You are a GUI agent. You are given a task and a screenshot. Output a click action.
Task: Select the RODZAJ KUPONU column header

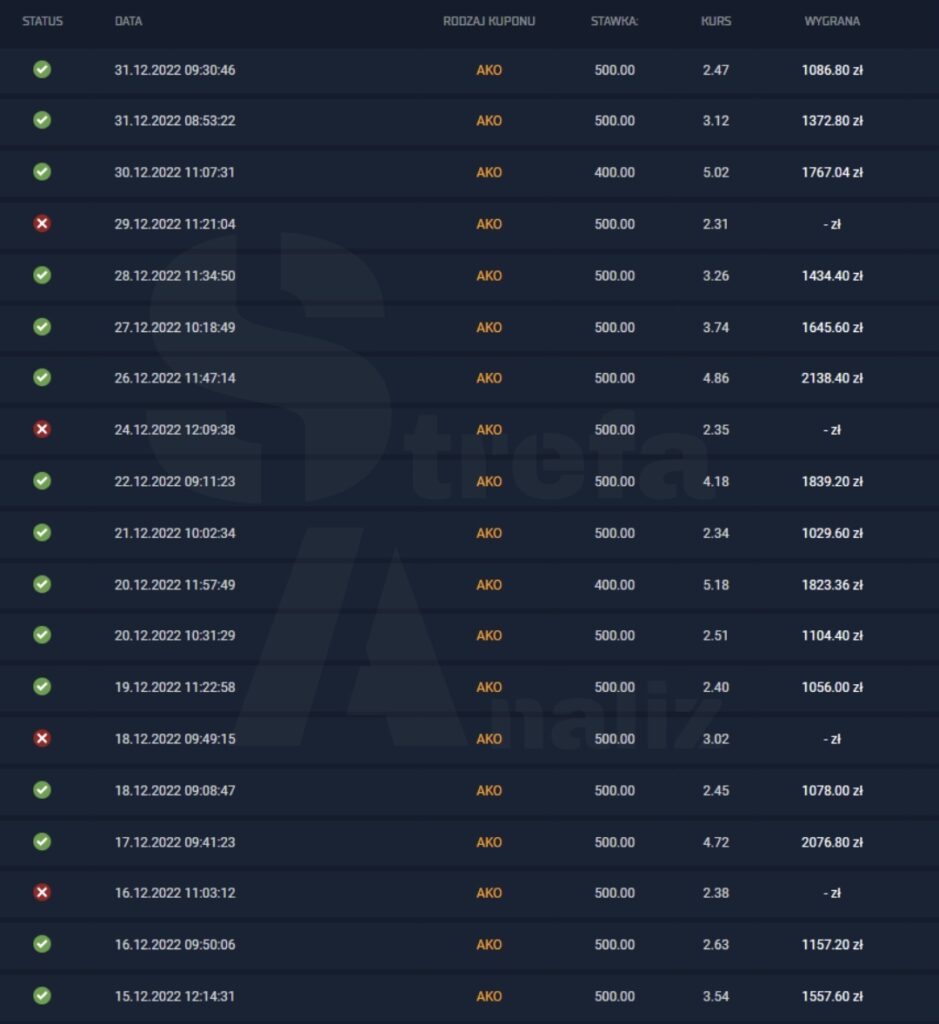click(x=489, y=21)
